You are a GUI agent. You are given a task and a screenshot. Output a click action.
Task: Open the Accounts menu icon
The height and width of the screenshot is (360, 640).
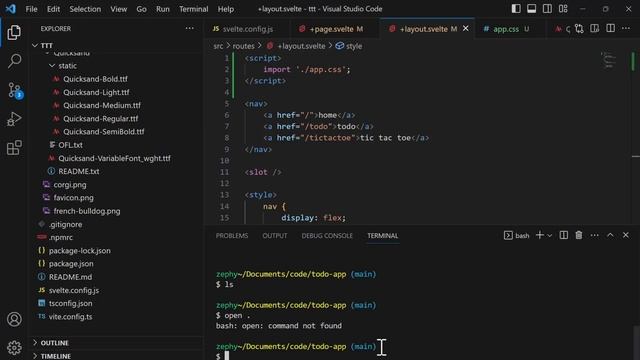coord(14,319)
